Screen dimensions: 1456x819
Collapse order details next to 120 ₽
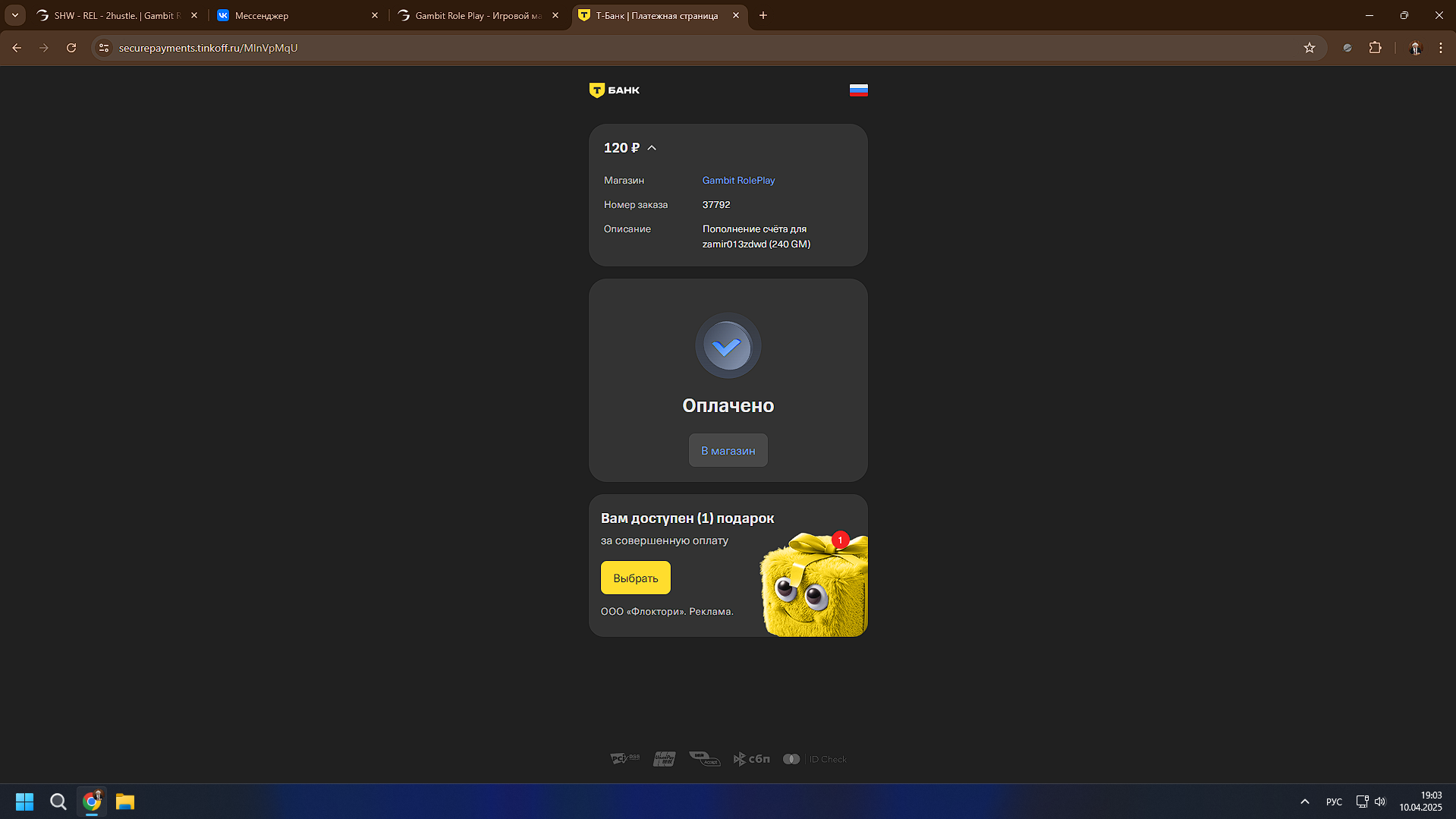tap(652, 148)
